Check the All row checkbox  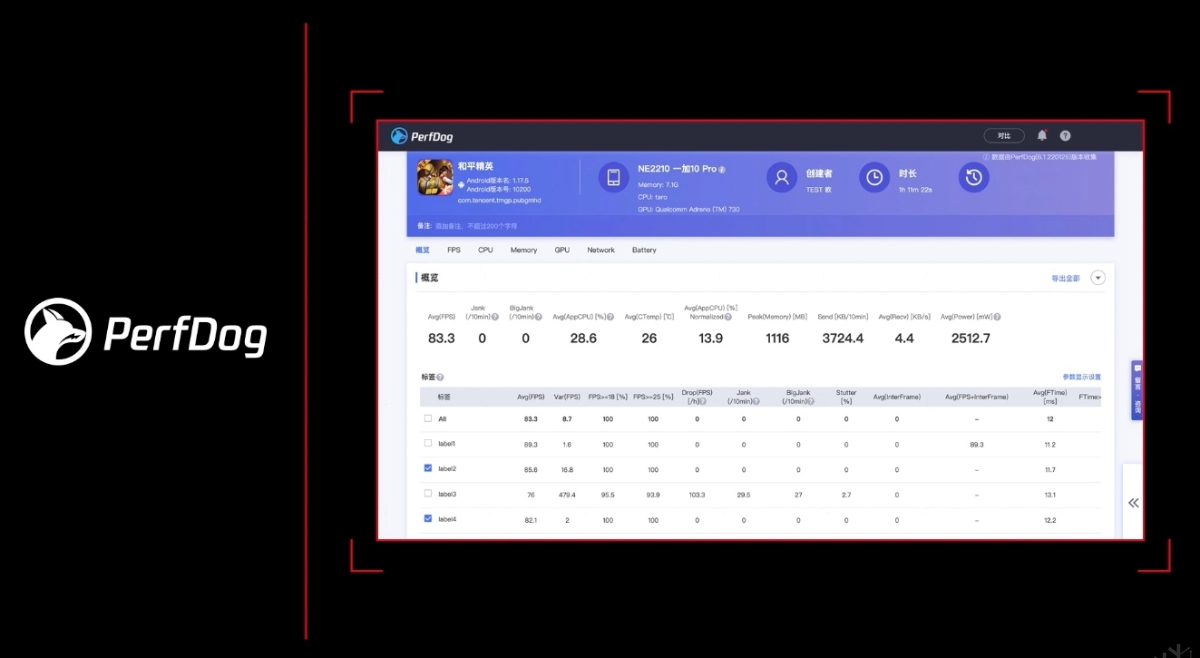(x=428, y=419)
